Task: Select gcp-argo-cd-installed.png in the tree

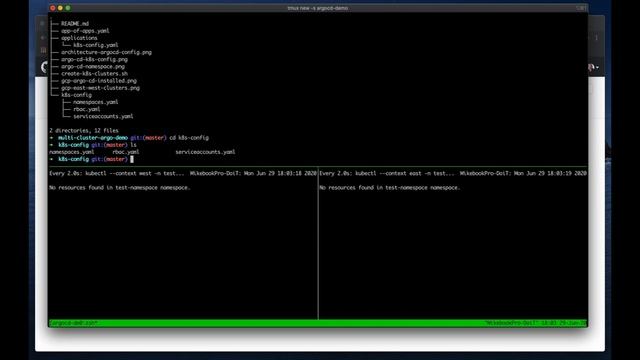Action: click(x=99, y=81)
